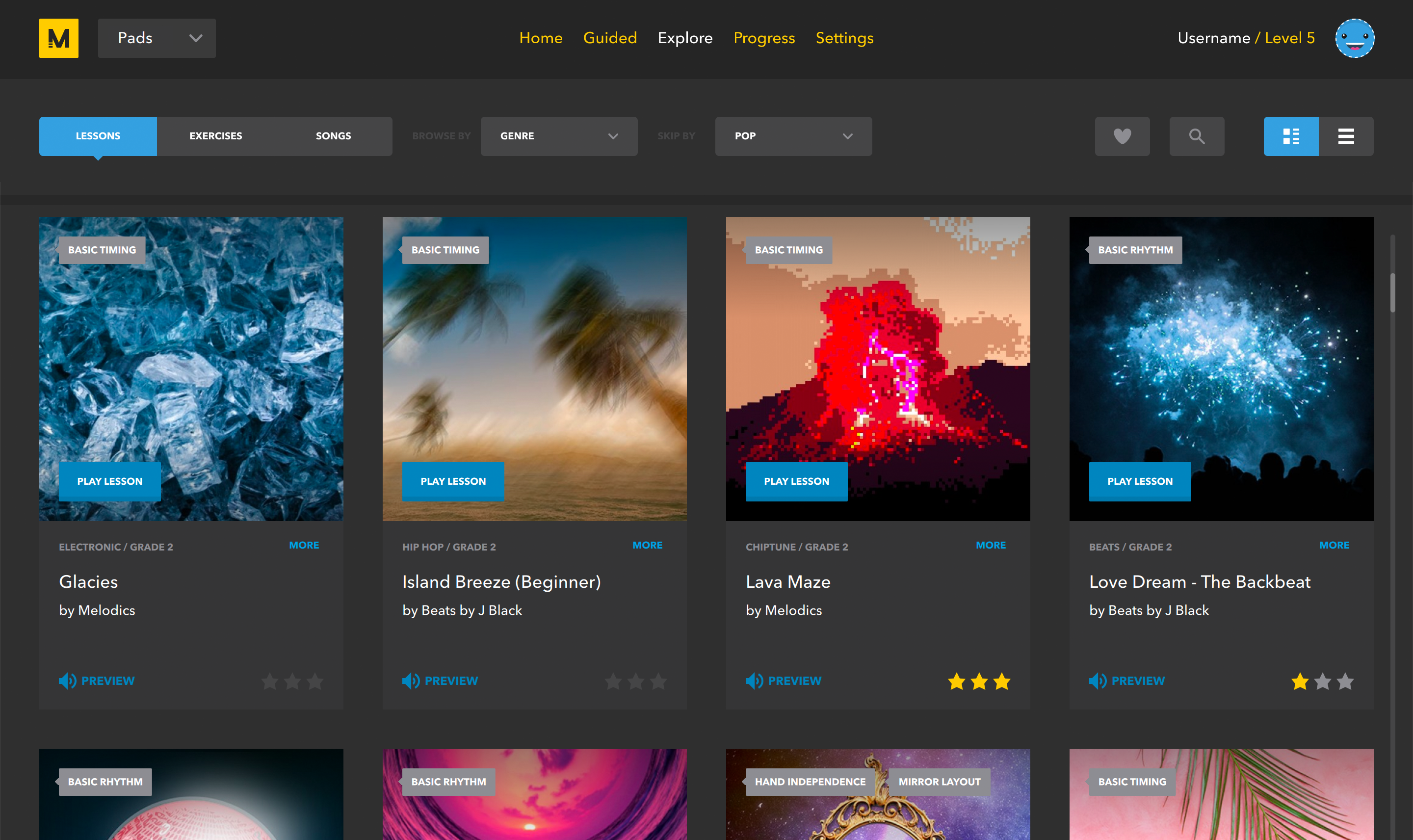Viewport: 1413px width, 840px height.
Task: Go to Home in the navigation
Action: [541, 38]
